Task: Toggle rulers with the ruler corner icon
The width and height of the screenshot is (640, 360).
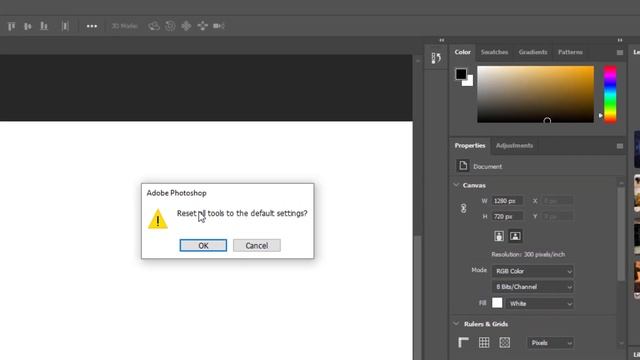Action: (x=463, y=342)
